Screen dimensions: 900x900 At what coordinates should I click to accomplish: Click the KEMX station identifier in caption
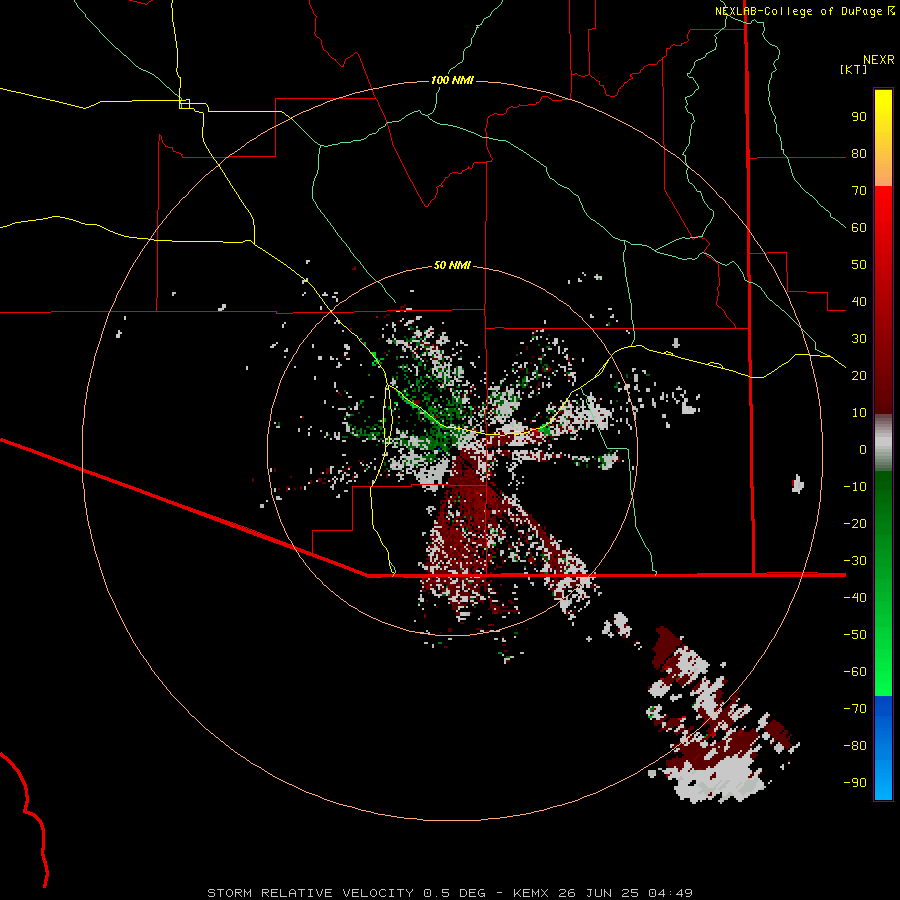click(x=531, y=893)
